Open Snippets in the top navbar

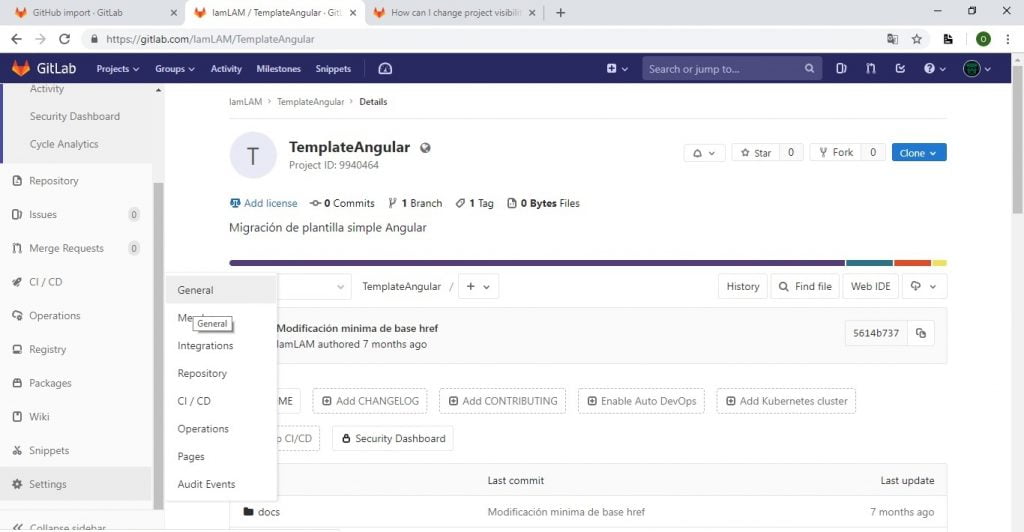[x=333, y=69]
